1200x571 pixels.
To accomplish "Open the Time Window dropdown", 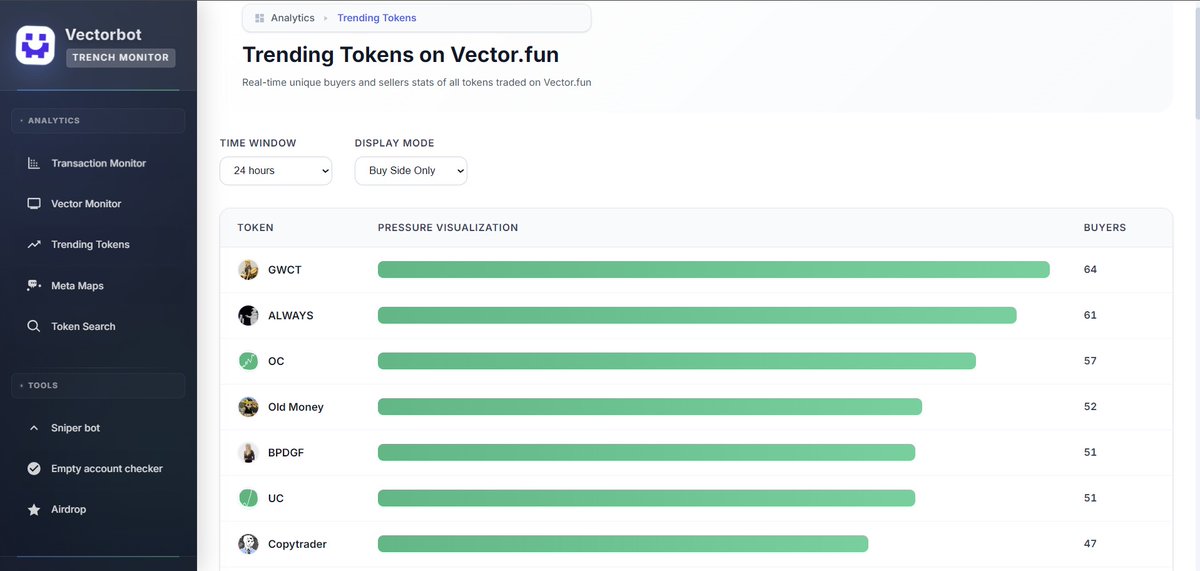I will point(276,171).
